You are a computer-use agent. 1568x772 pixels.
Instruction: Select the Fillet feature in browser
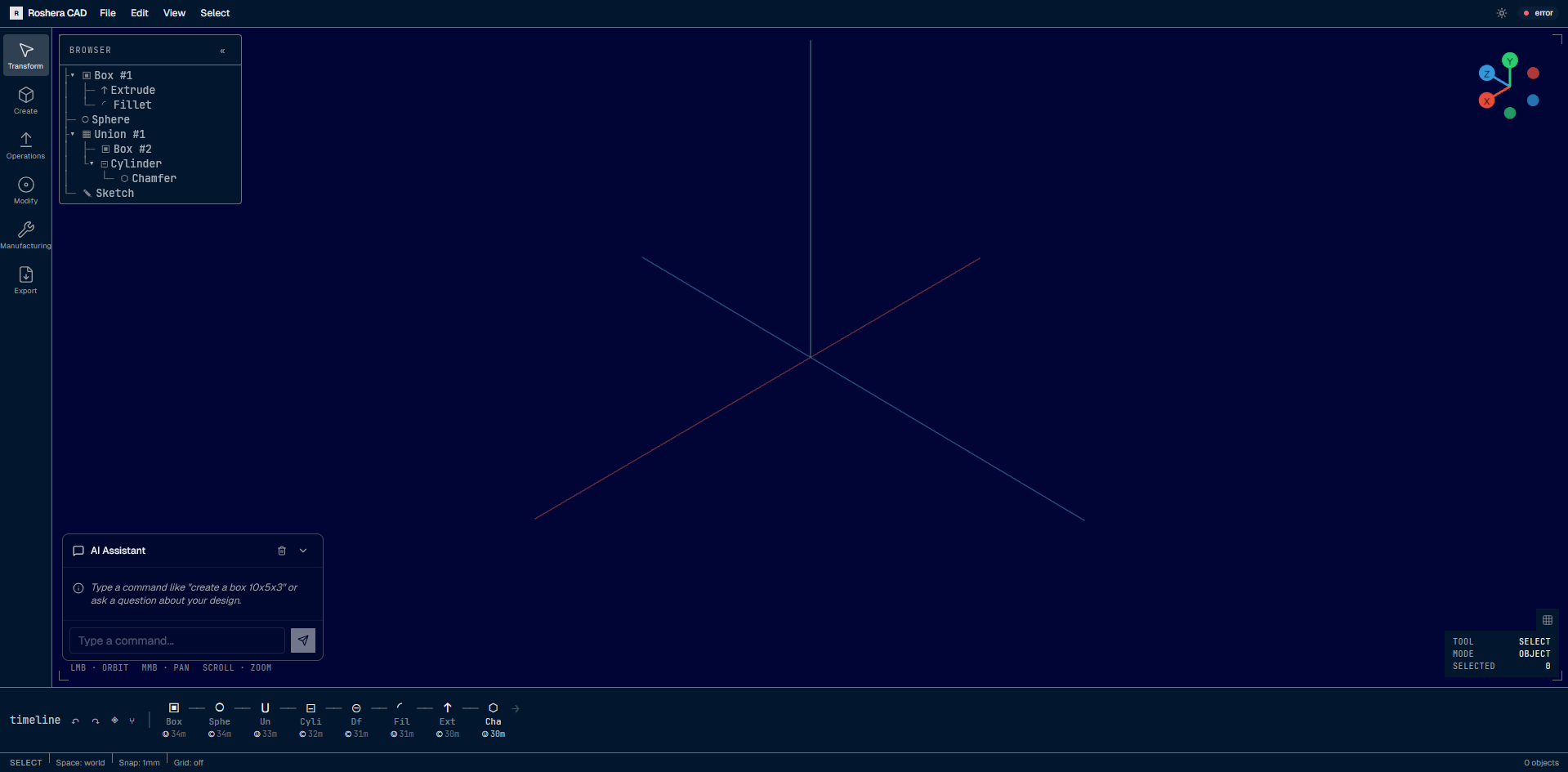pyautogui.click(x=132, y=105)
